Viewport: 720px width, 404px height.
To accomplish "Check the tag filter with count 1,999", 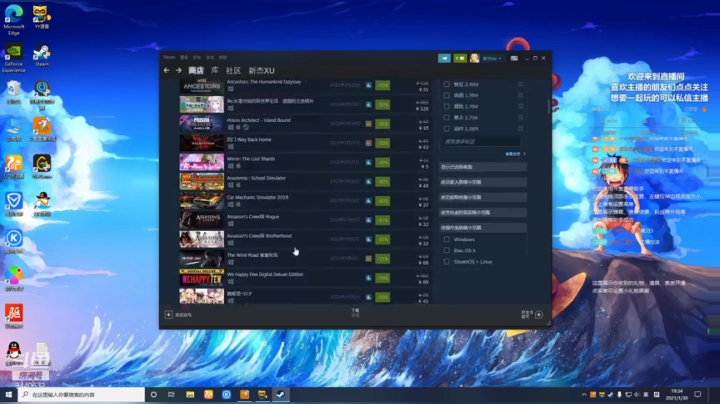I will [446, 95].
